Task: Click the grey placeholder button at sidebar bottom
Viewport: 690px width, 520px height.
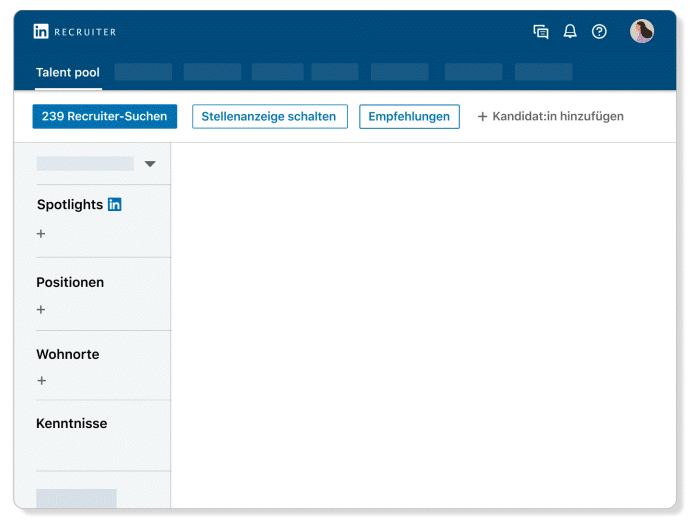Action: [76, 498]
